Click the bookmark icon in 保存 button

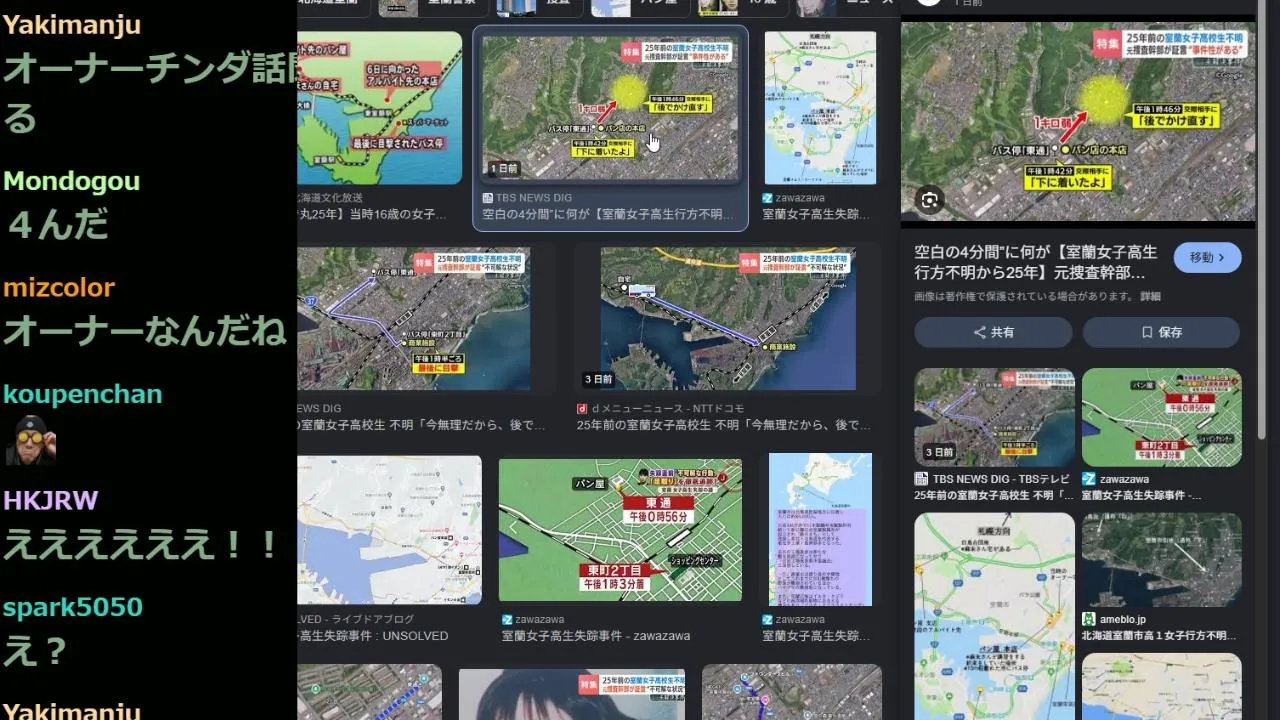(1147, 333)
